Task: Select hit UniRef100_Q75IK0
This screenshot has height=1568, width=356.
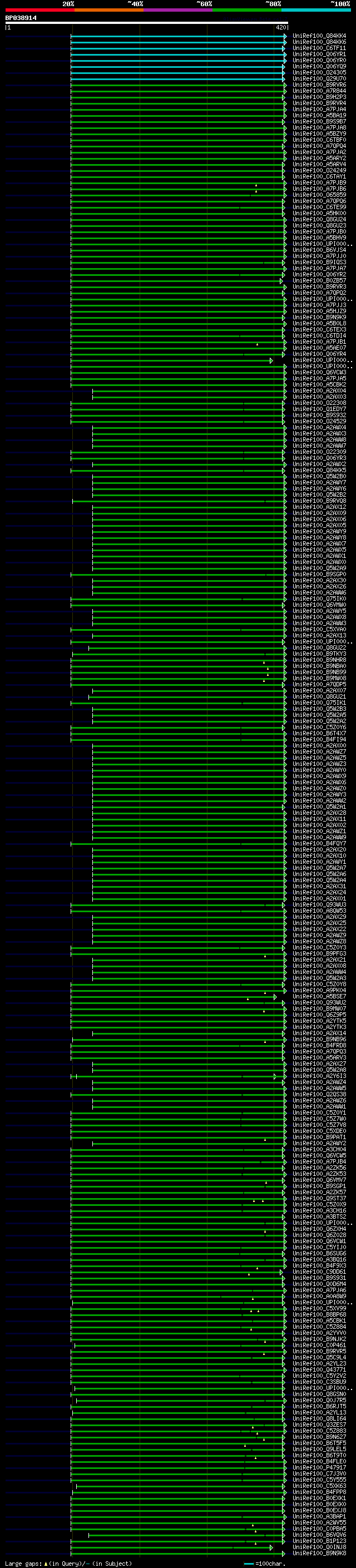Action: 319,599
